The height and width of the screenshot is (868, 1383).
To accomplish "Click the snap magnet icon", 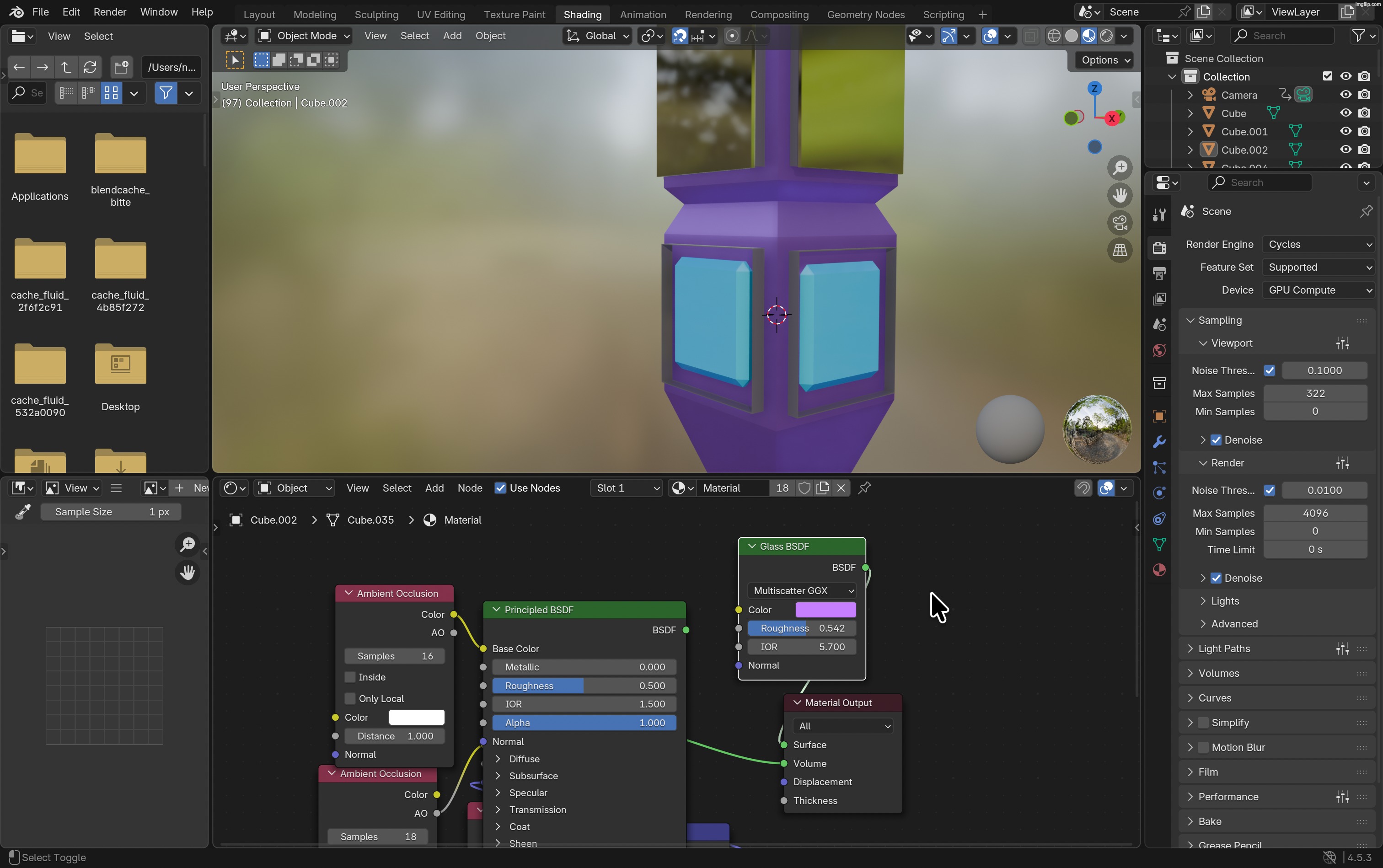I will 680,36.
